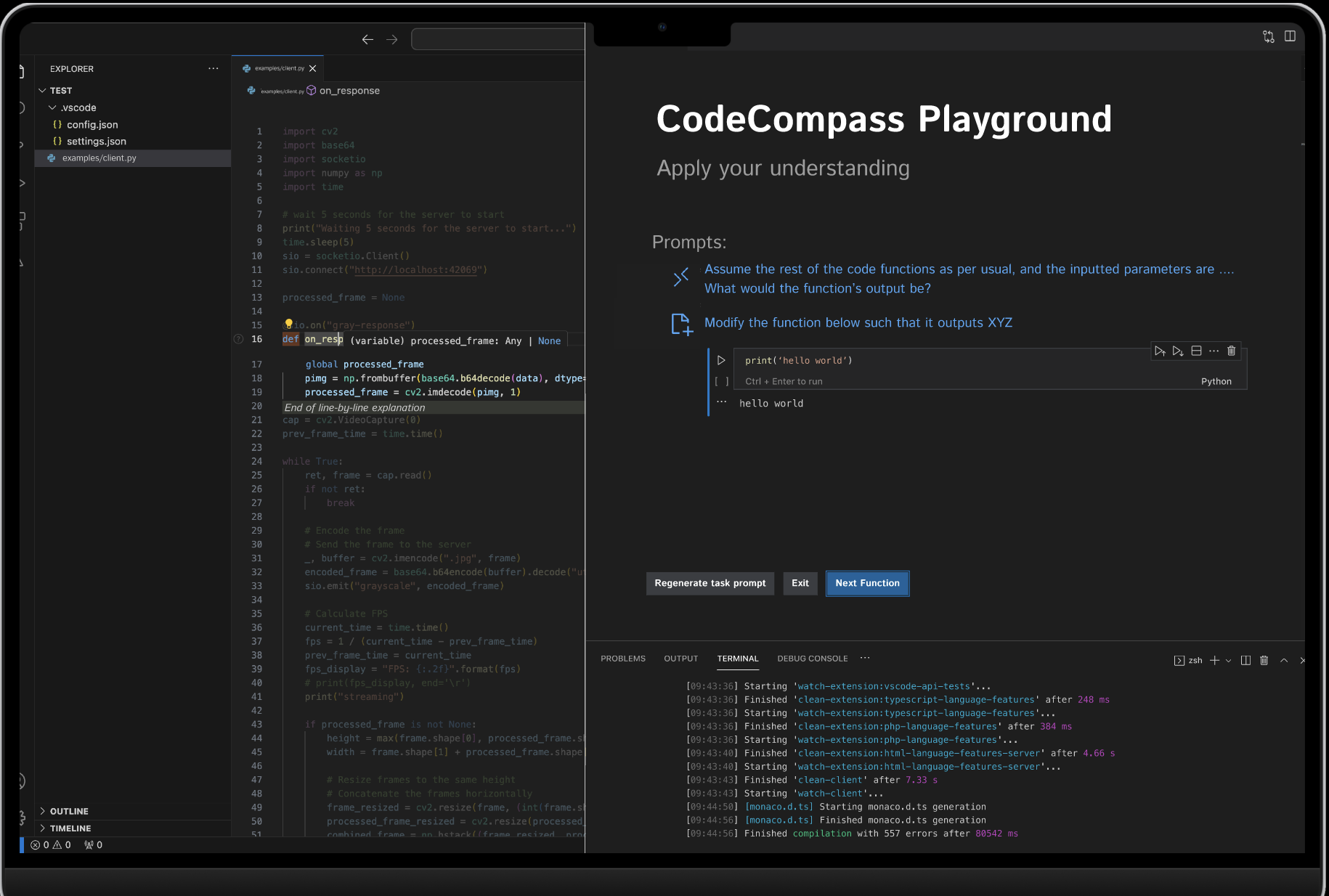The width and height of the screenshot is (1329, 896).
Task: Click into the print('hello world') cell editor
Action: click(799, 360)
